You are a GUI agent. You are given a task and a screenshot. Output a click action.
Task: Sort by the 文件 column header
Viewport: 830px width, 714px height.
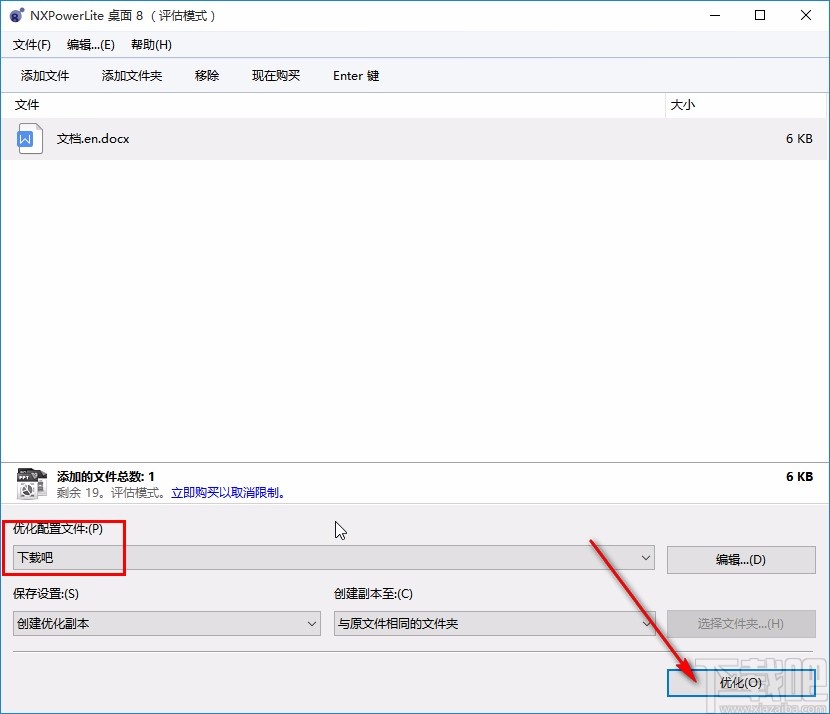(x=333, y=105)
